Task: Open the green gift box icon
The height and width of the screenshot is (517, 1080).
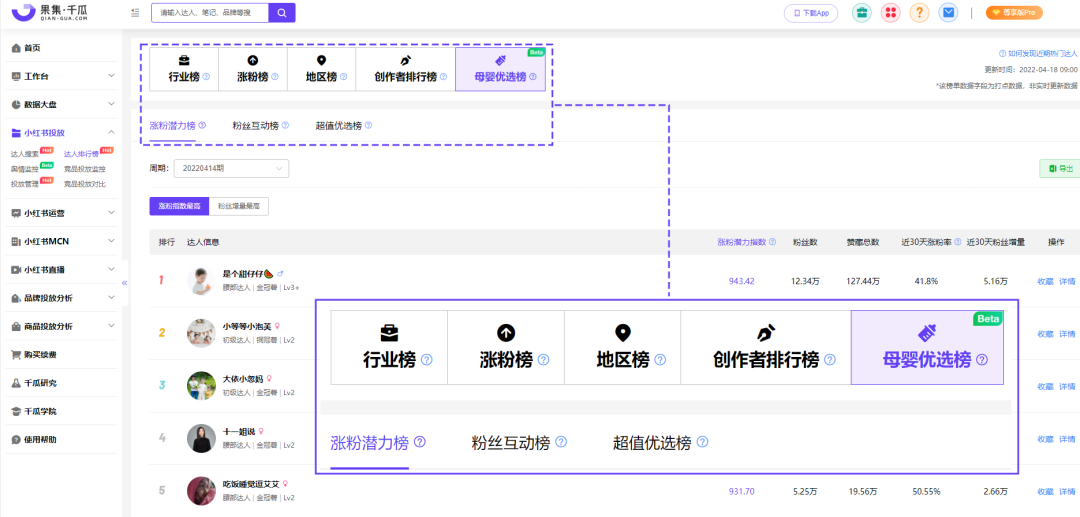Action: pyautogui.click(x=862, y=12)
